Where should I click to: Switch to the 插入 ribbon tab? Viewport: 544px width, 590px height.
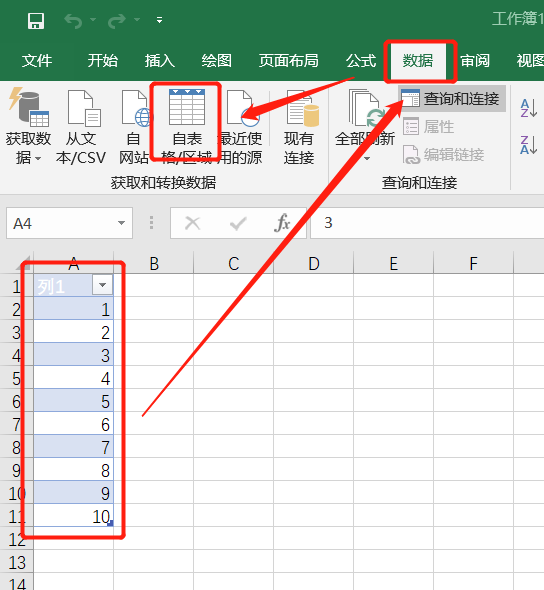click(160, 61)
